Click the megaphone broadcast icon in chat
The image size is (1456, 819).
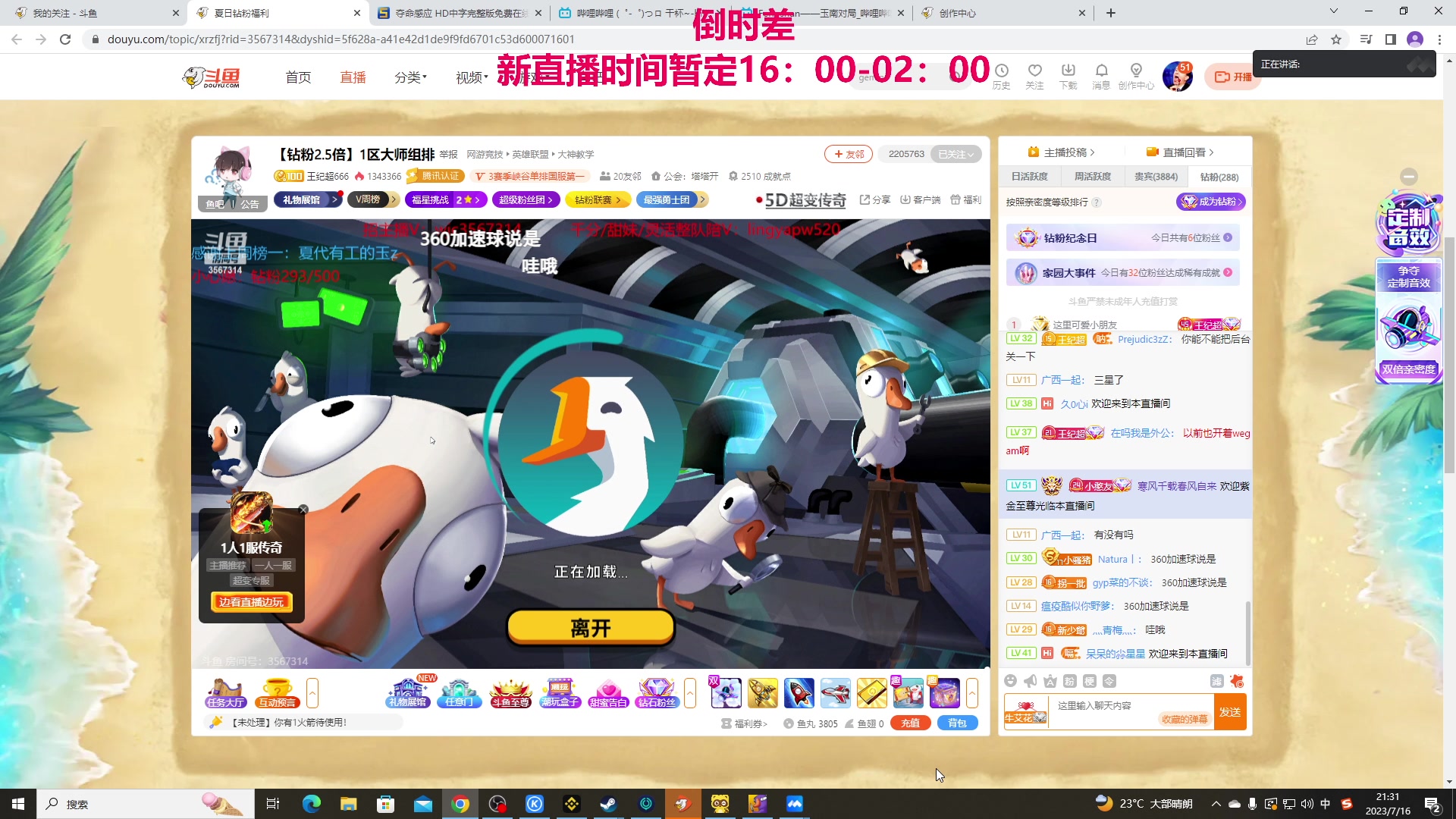pyautogui.click(x=1030, y=681)
